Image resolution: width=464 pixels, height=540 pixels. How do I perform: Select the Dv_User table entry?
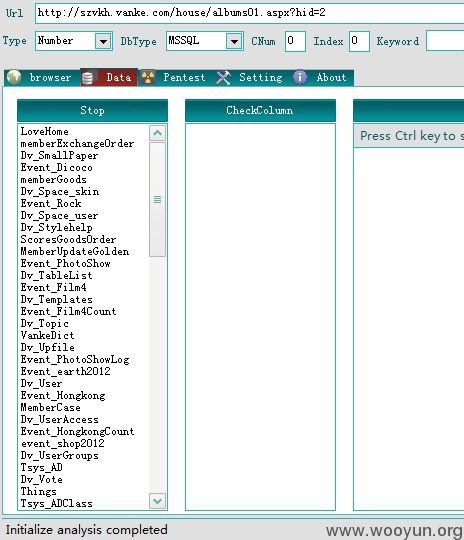(x=41, y=383)
